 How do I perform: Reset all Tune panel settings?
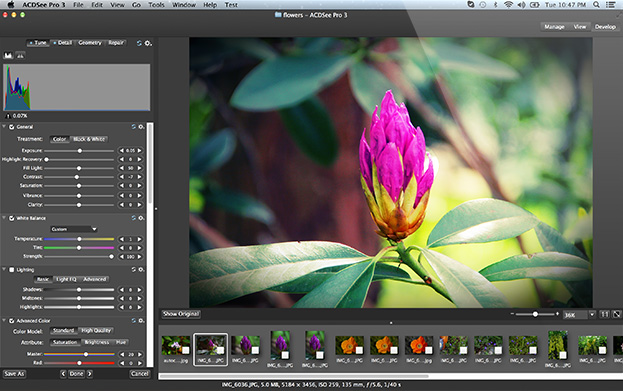[x=139, y=43]
